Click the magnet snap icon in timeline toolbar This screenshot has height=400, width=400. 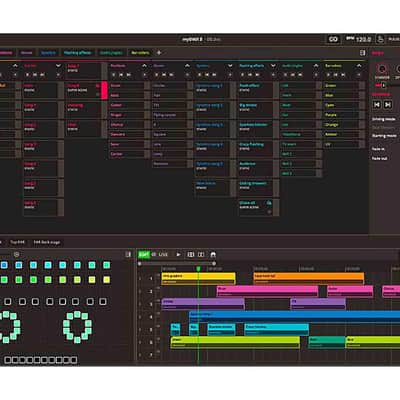click(213, 255)
